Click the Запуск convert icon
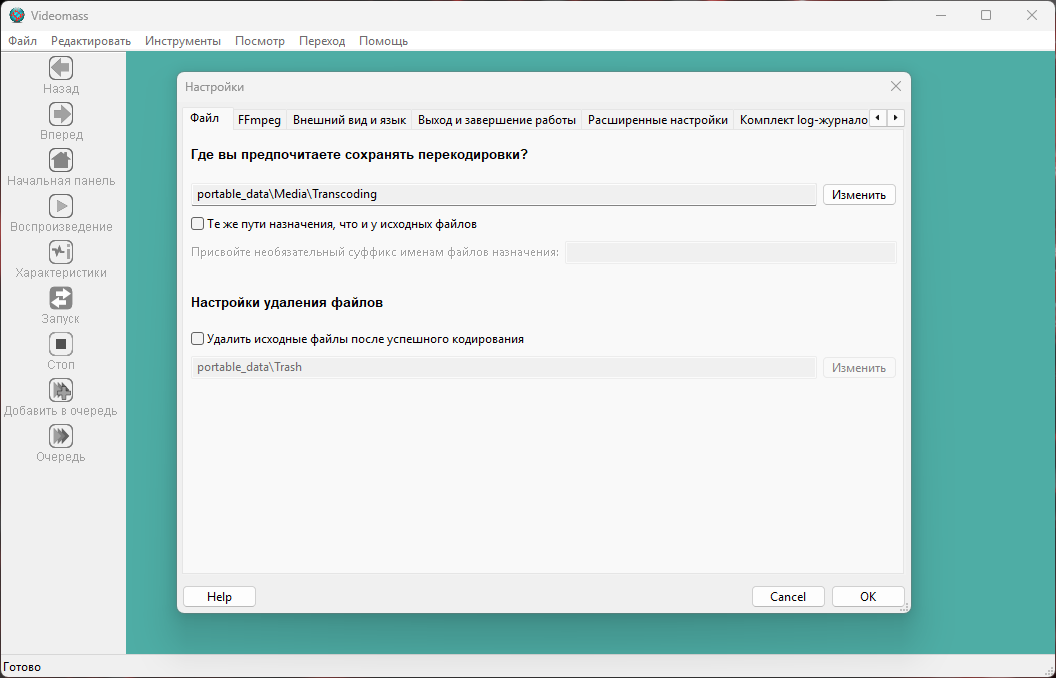Image resolution: width=1056 pixels, height=678 pixels. tap(61, 298)
